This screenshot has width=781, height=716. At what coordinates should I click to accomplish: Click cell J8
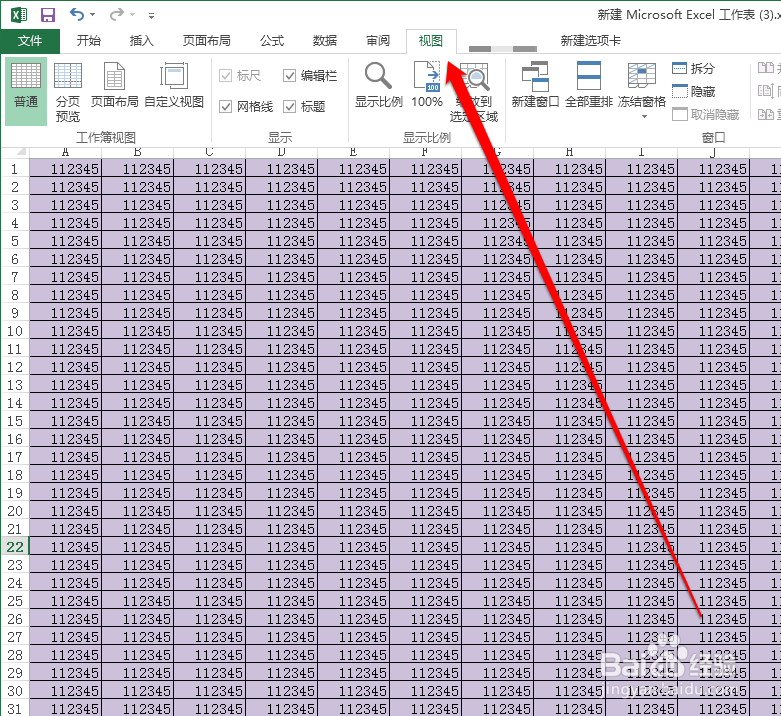coord(713,295)
